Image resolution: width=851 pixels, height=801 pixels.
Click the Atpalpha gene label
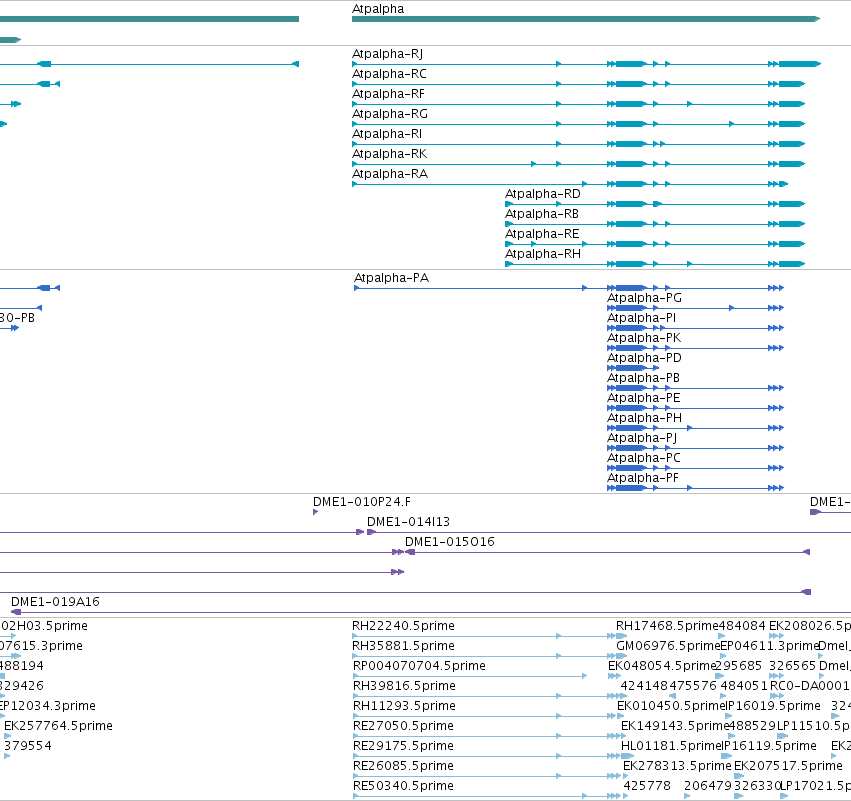[x=378, y=9]
